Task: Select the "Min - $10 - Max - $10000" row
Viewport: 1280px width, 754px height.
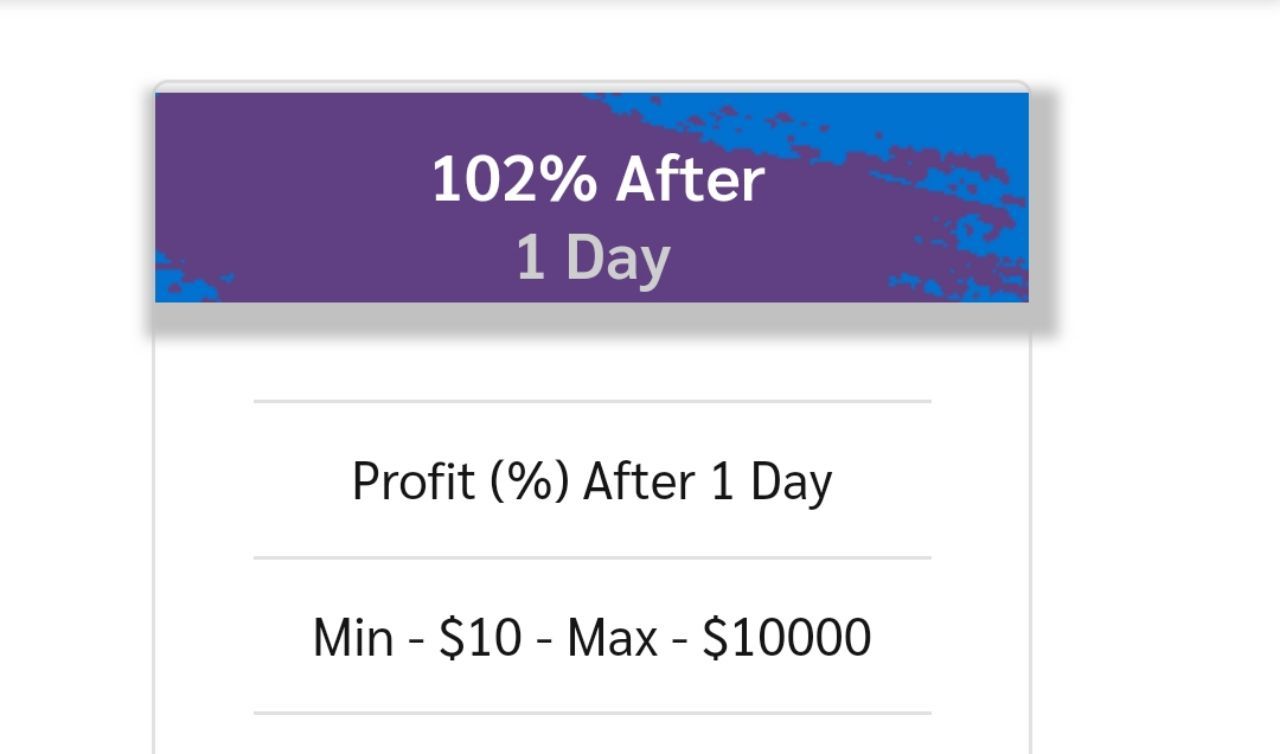Action: [592, 637]
